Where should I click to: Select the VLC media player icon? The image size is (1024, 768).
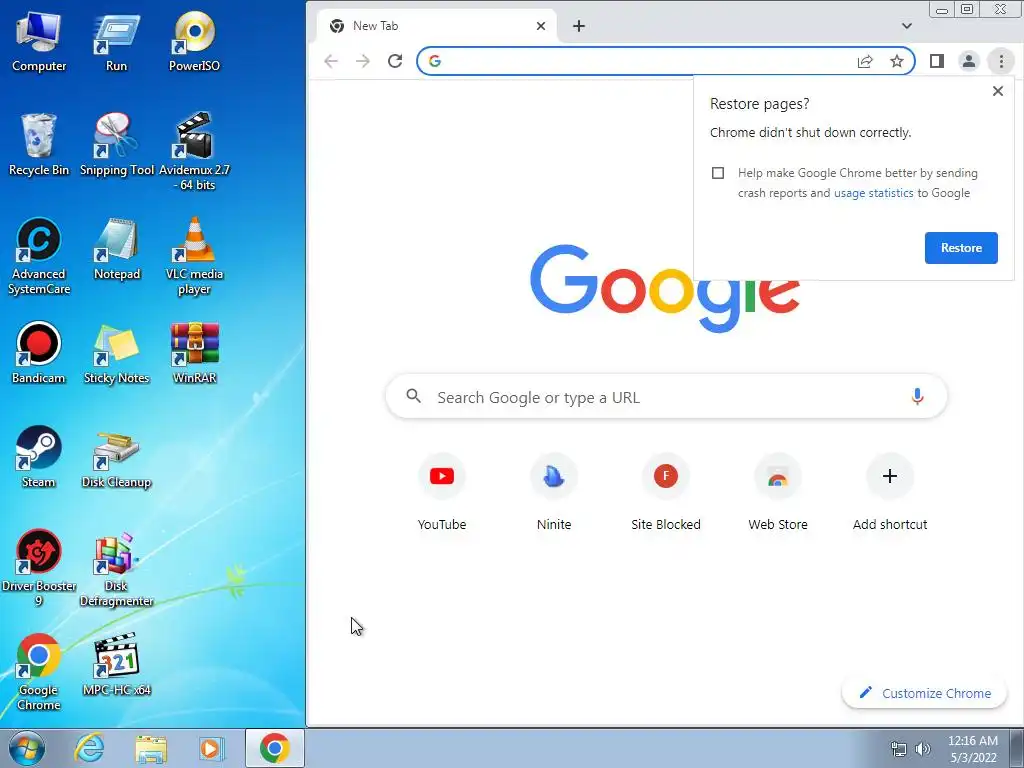click(194, 256)
